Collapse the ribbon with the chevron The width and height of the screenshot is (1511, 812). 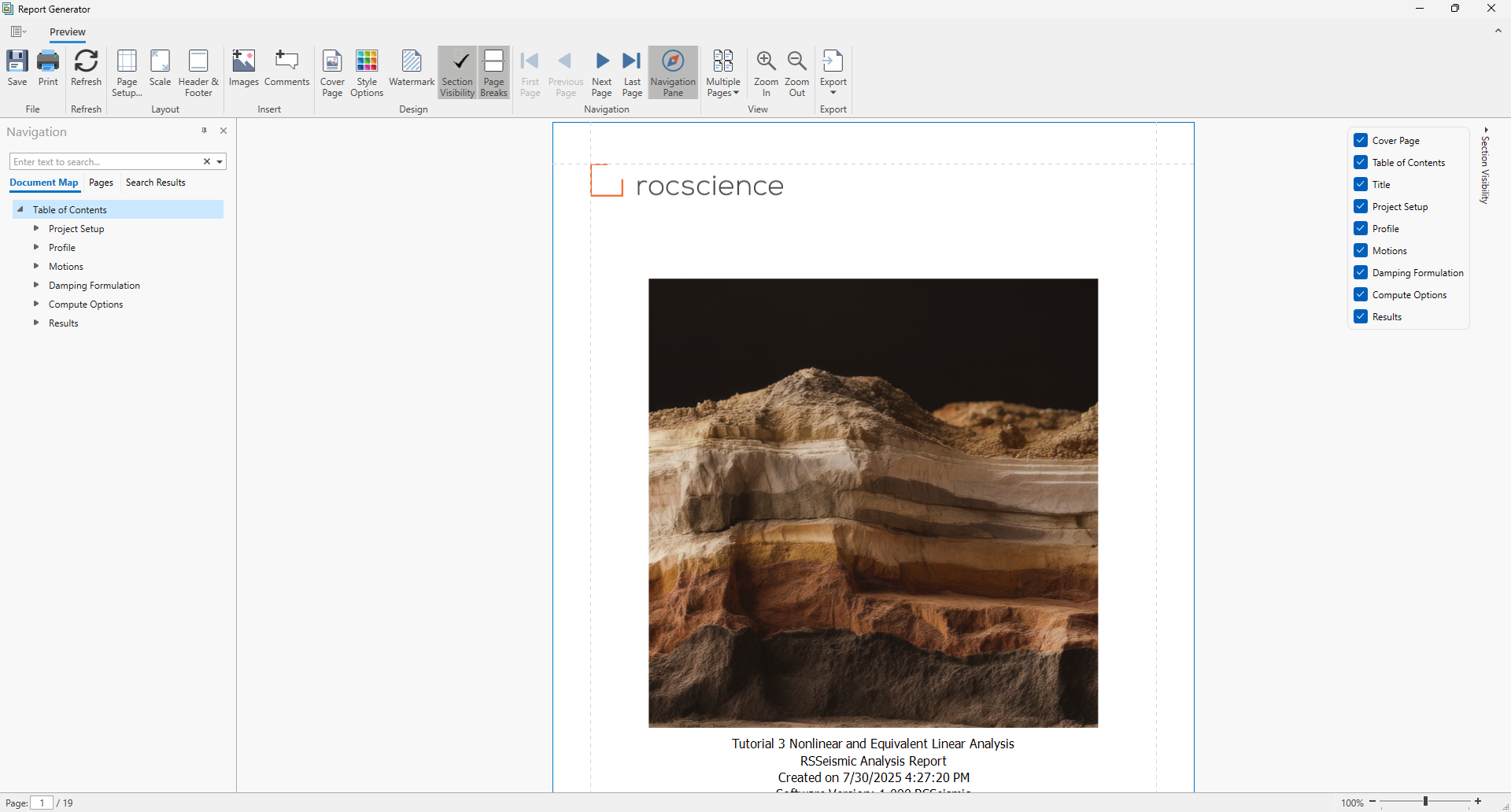click(x=1498, y=31)
